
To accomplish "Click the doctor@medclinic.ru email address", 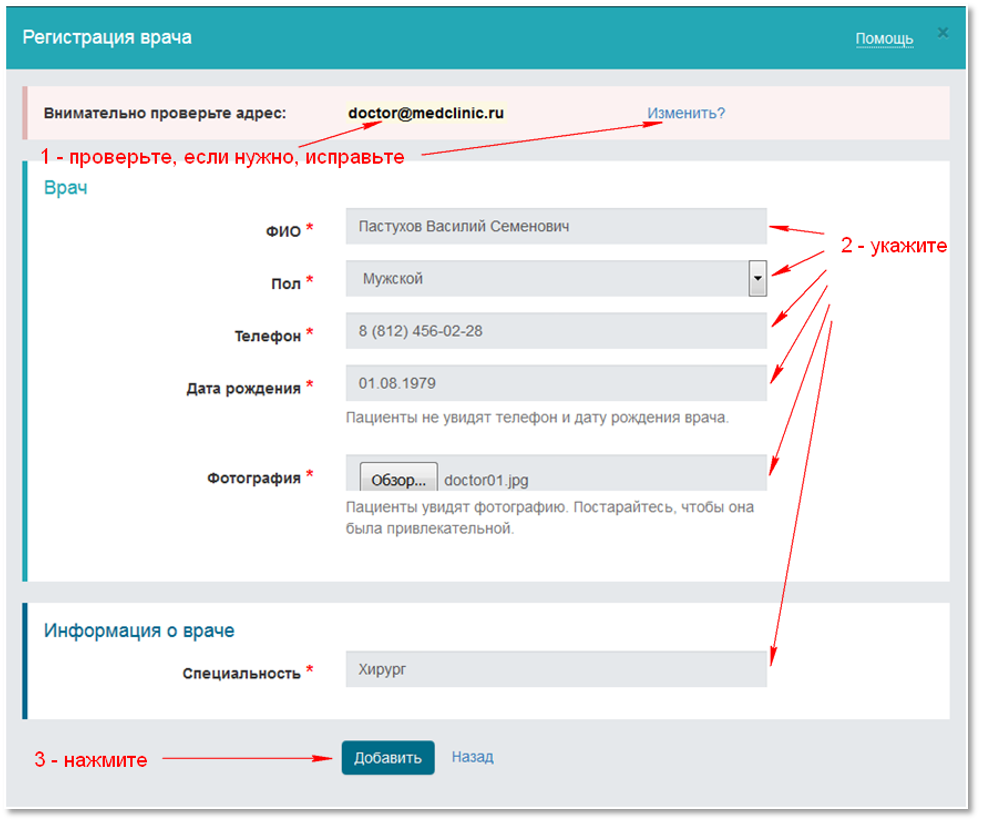I will [x=426, y=113].
